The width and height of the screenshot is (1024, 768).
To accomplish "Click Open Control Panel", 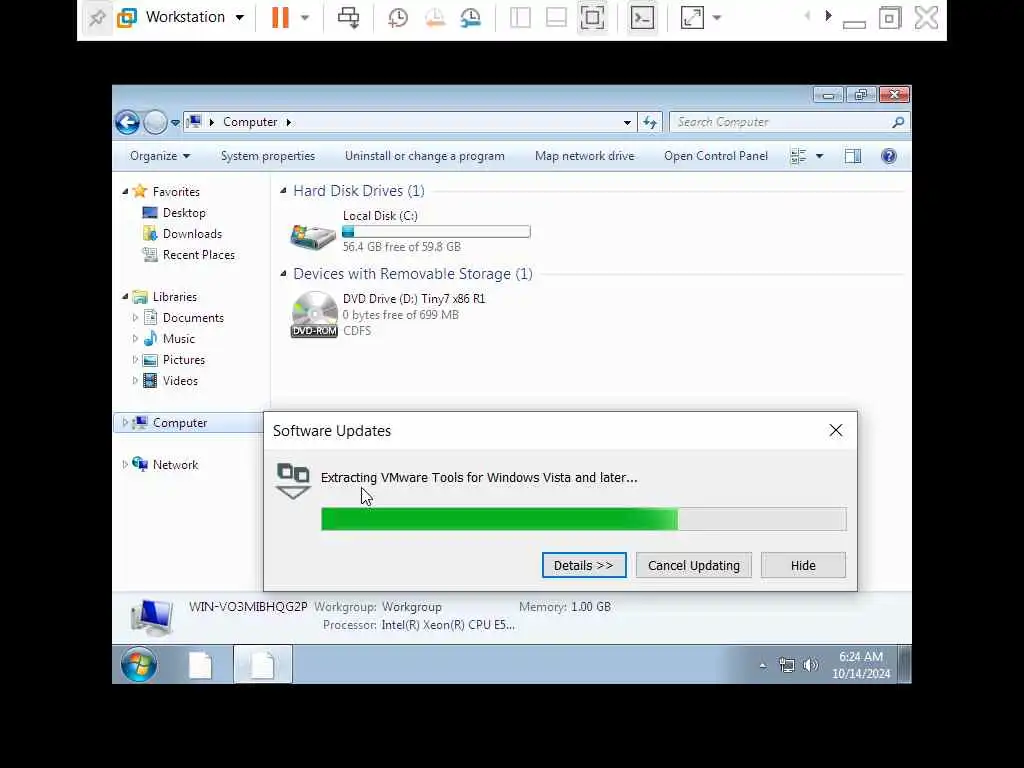I will coord(716,156).
